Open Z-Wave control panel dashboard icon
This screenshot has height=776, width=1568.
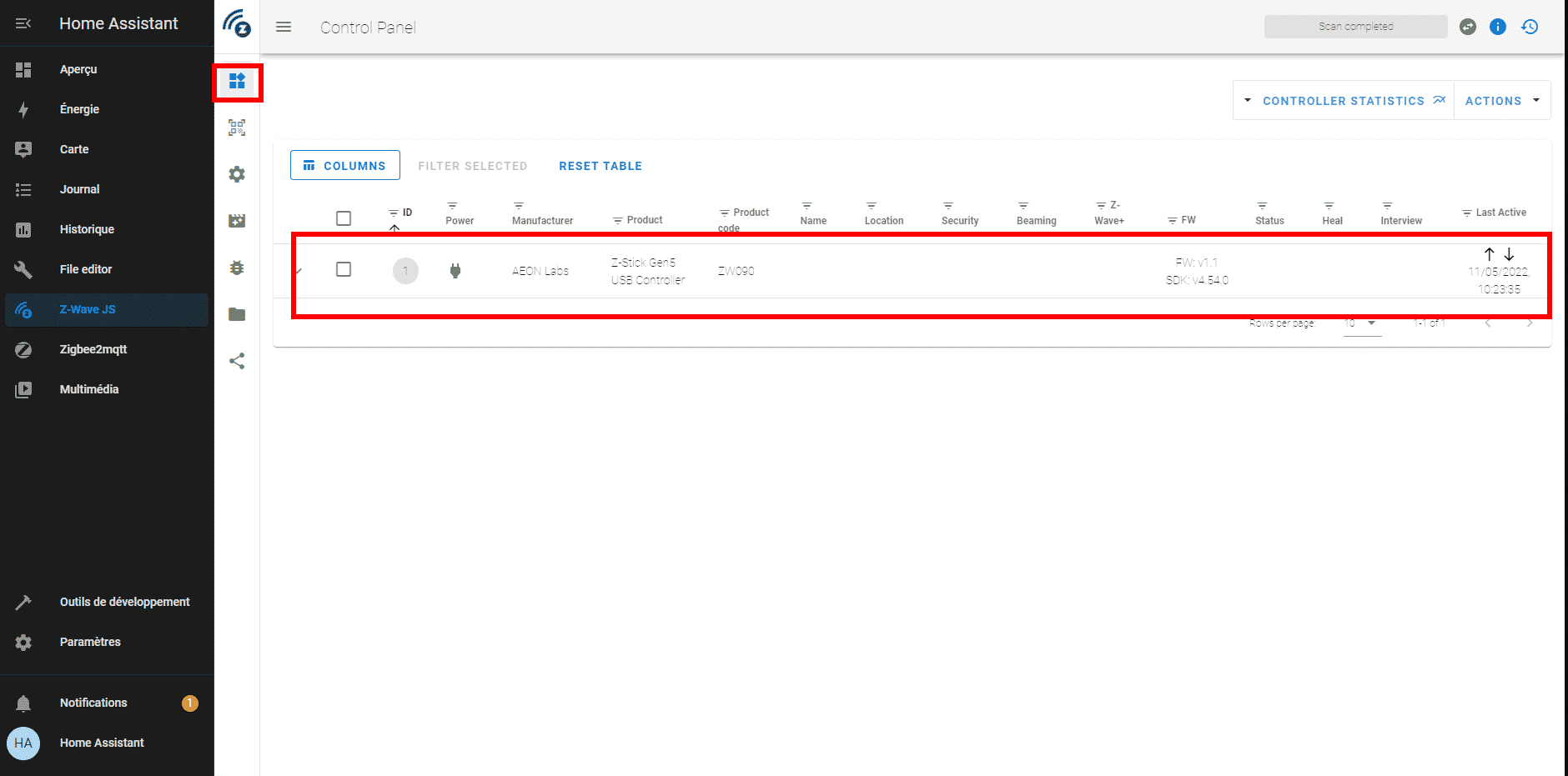[237, 81]
